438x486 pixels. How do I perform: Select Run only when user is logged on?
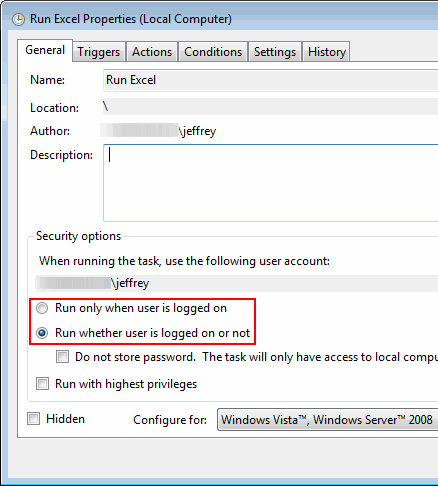click(42, 308)
